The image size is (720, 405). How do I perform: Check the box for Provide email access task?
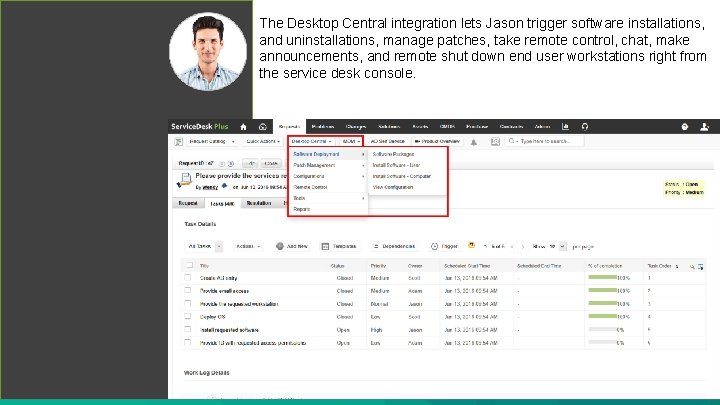click(187, 291)
